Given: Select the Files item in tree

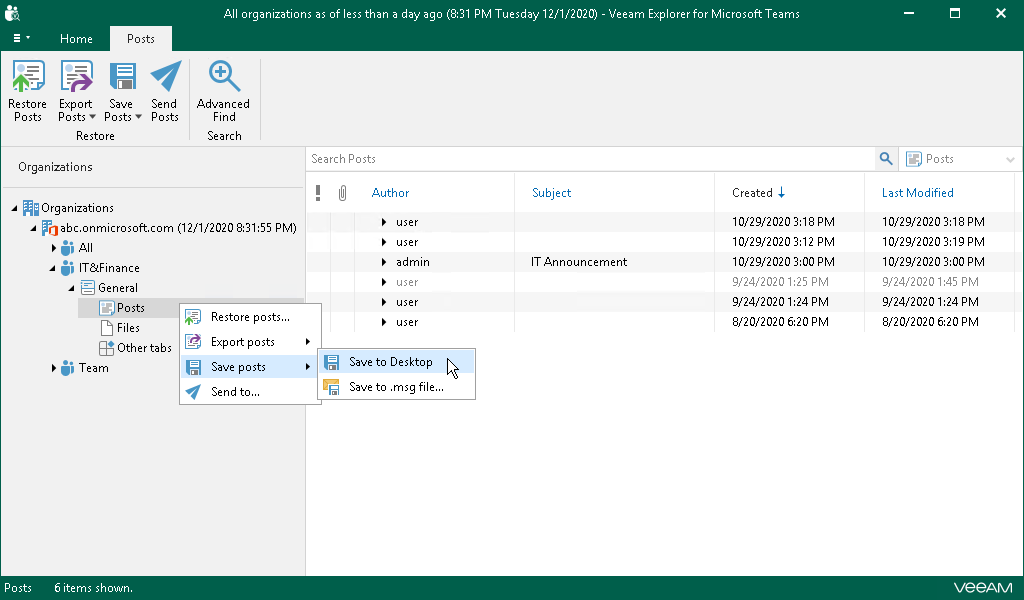Looking at the screenshot, I should (128, 328).
